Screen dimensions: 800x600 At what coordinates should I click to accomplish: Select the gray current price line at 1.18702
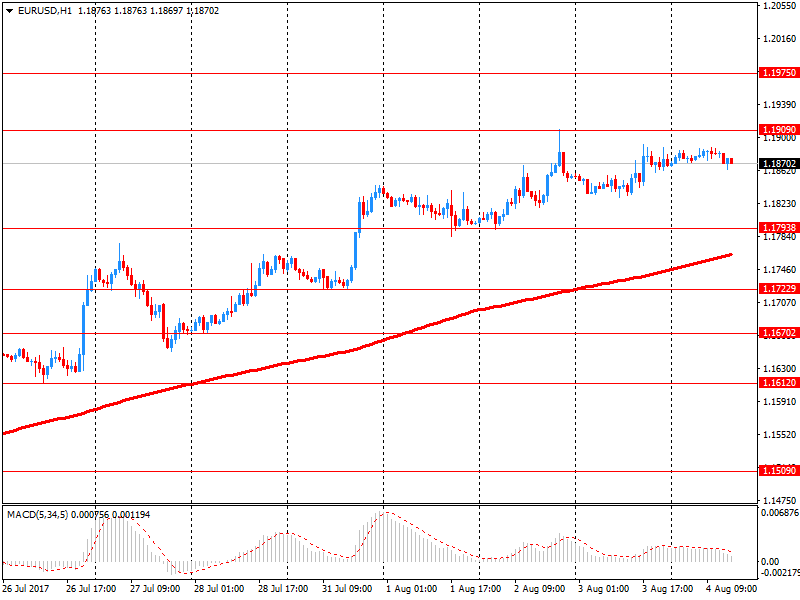pos(380,164)
